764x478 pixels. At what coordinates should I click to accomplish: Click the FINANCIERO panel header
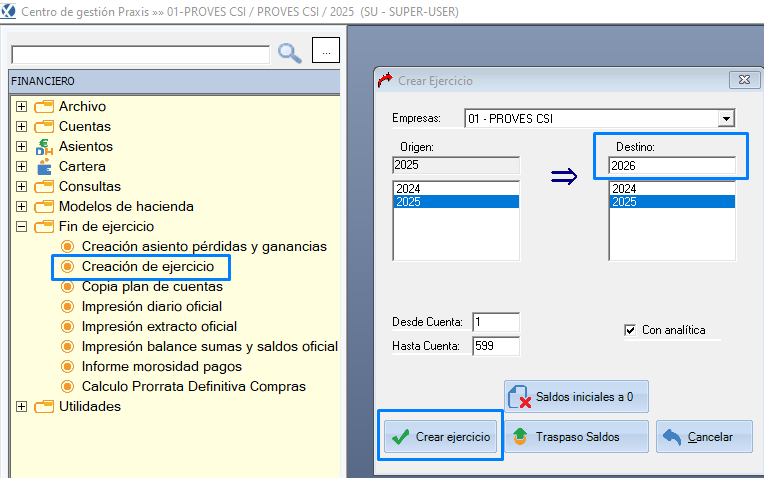pyautogui.click(x=174, y=81)
